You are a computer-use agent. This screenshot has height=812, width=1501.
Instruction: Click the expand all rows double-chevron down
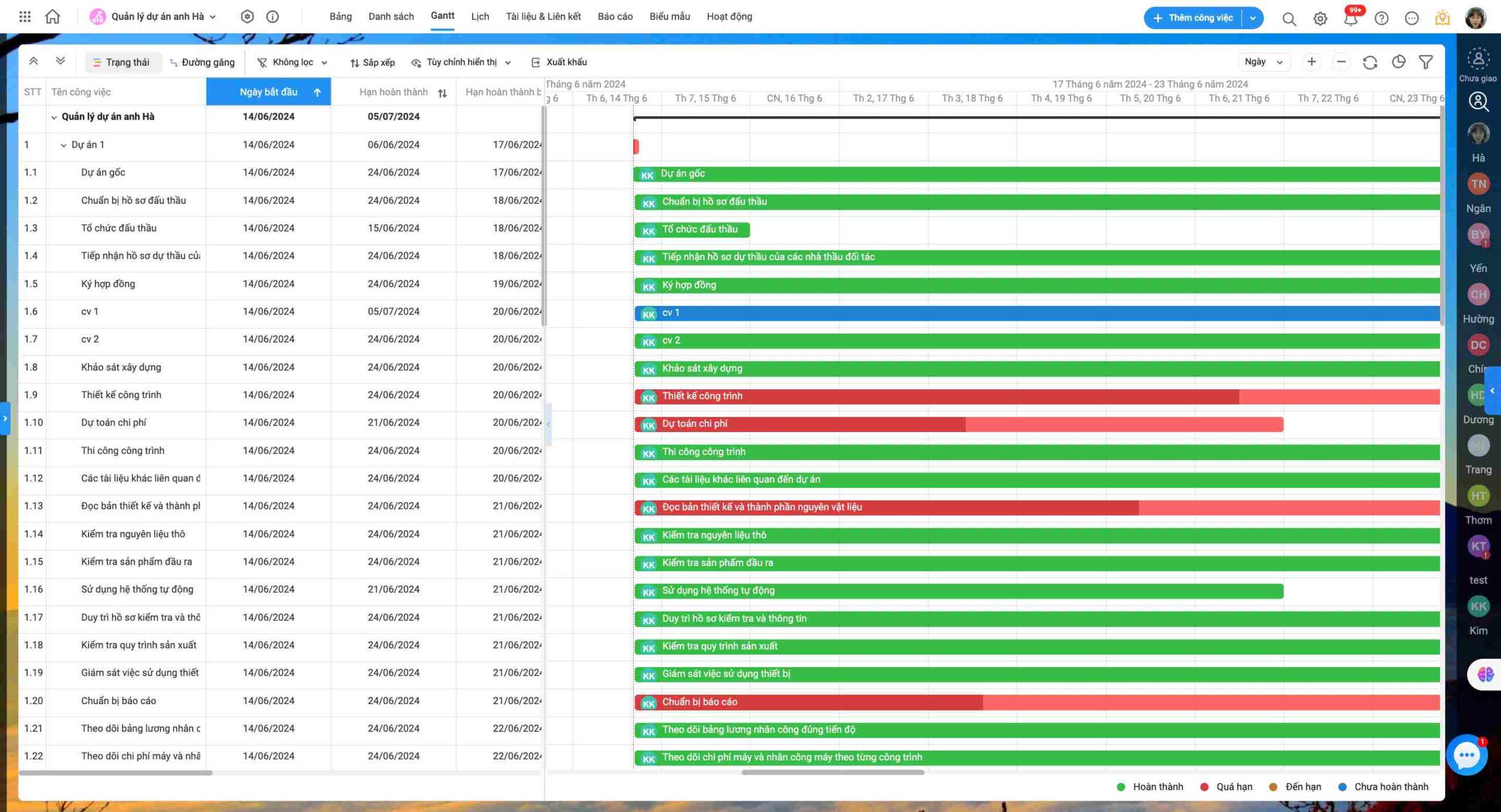pos(60,61)
